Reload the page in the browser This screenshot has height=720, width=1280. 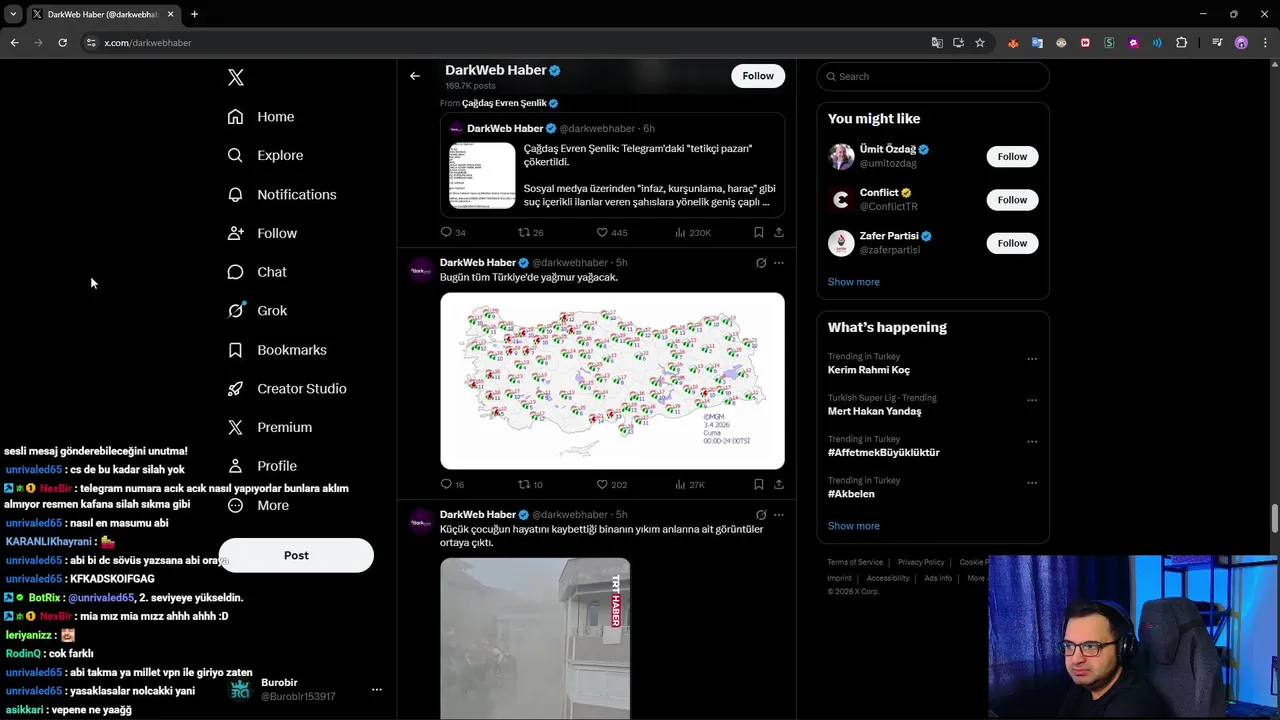[x=62, y=43]
